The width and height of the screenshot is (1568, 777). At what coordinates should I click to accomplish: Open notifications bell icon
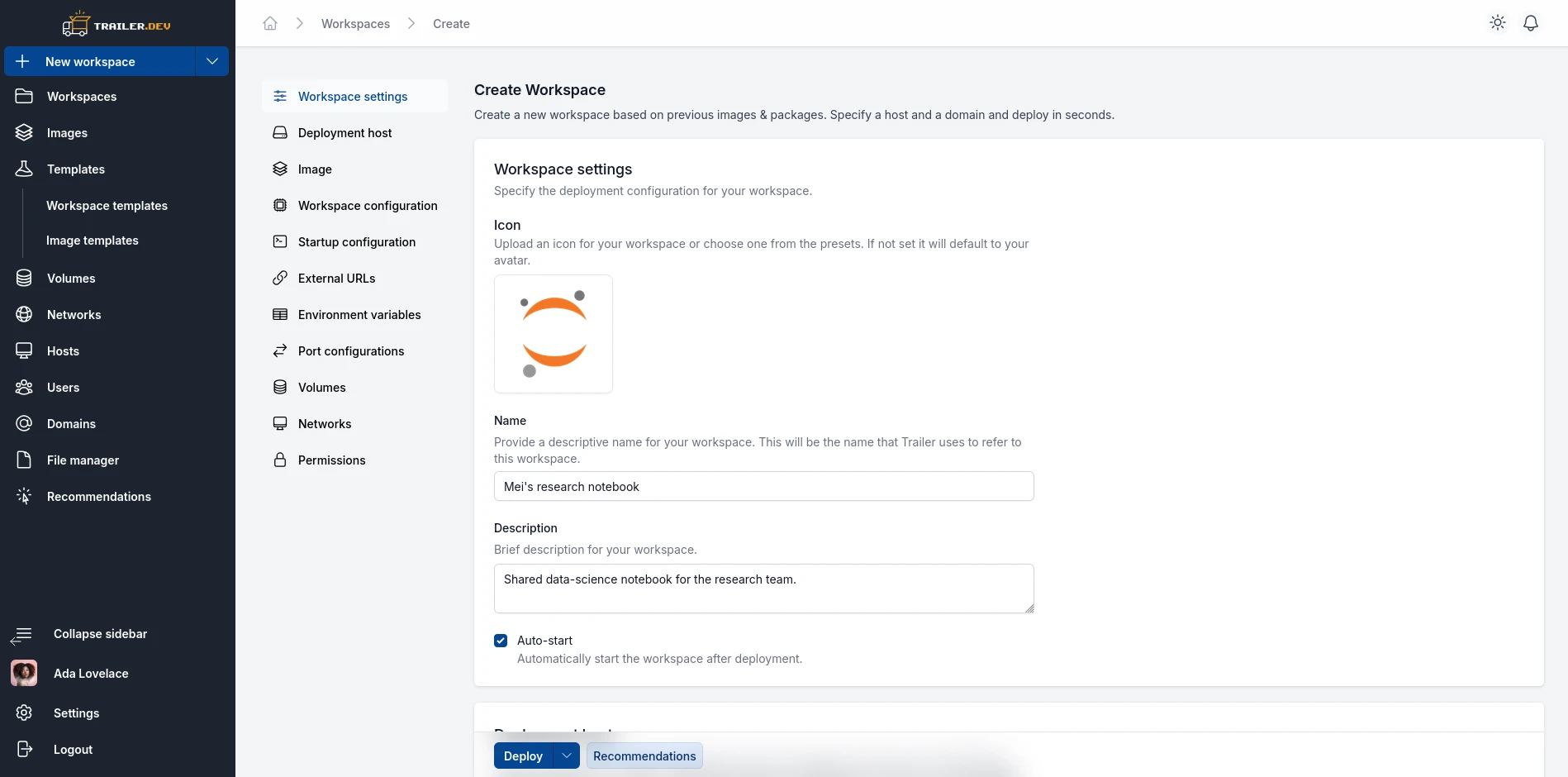(1531, 23)
